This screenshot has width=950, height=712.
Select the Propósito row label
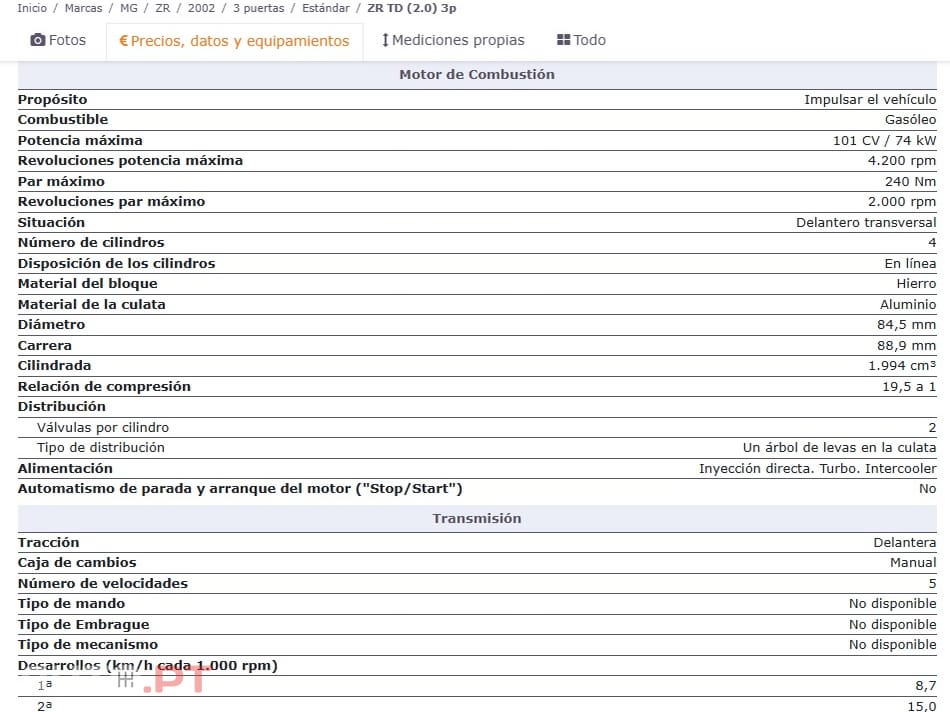(53, 100)
